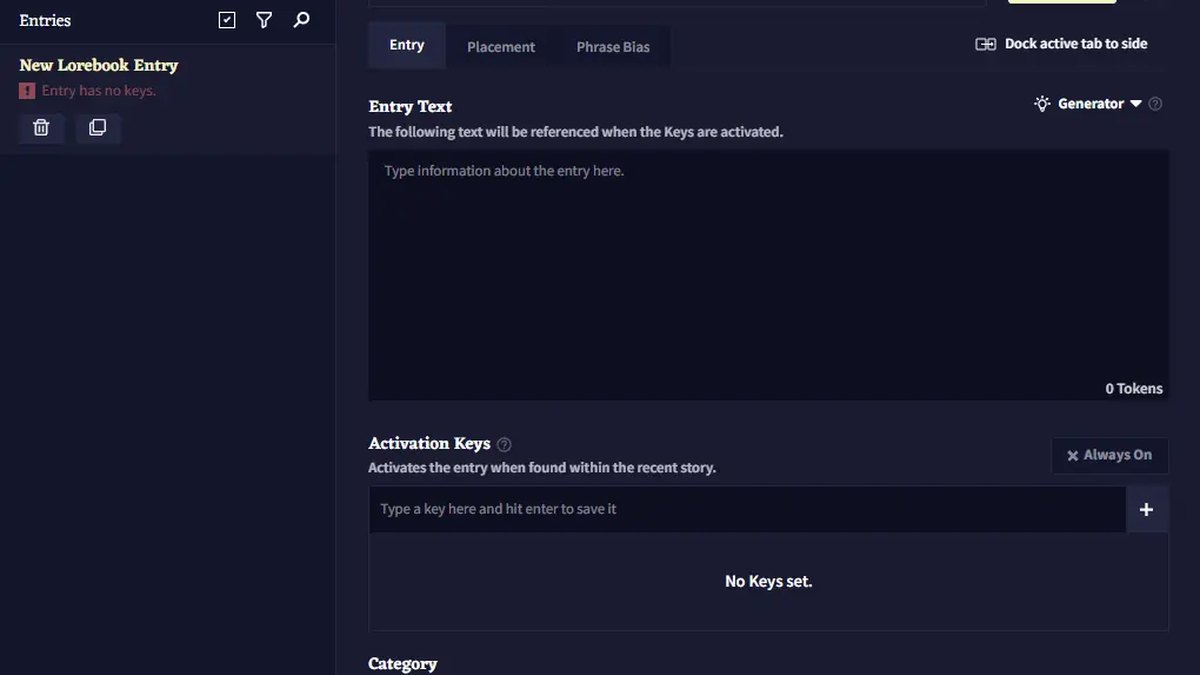
Task: Focus the Entry Text area
Action: click(x=768, y=275)
